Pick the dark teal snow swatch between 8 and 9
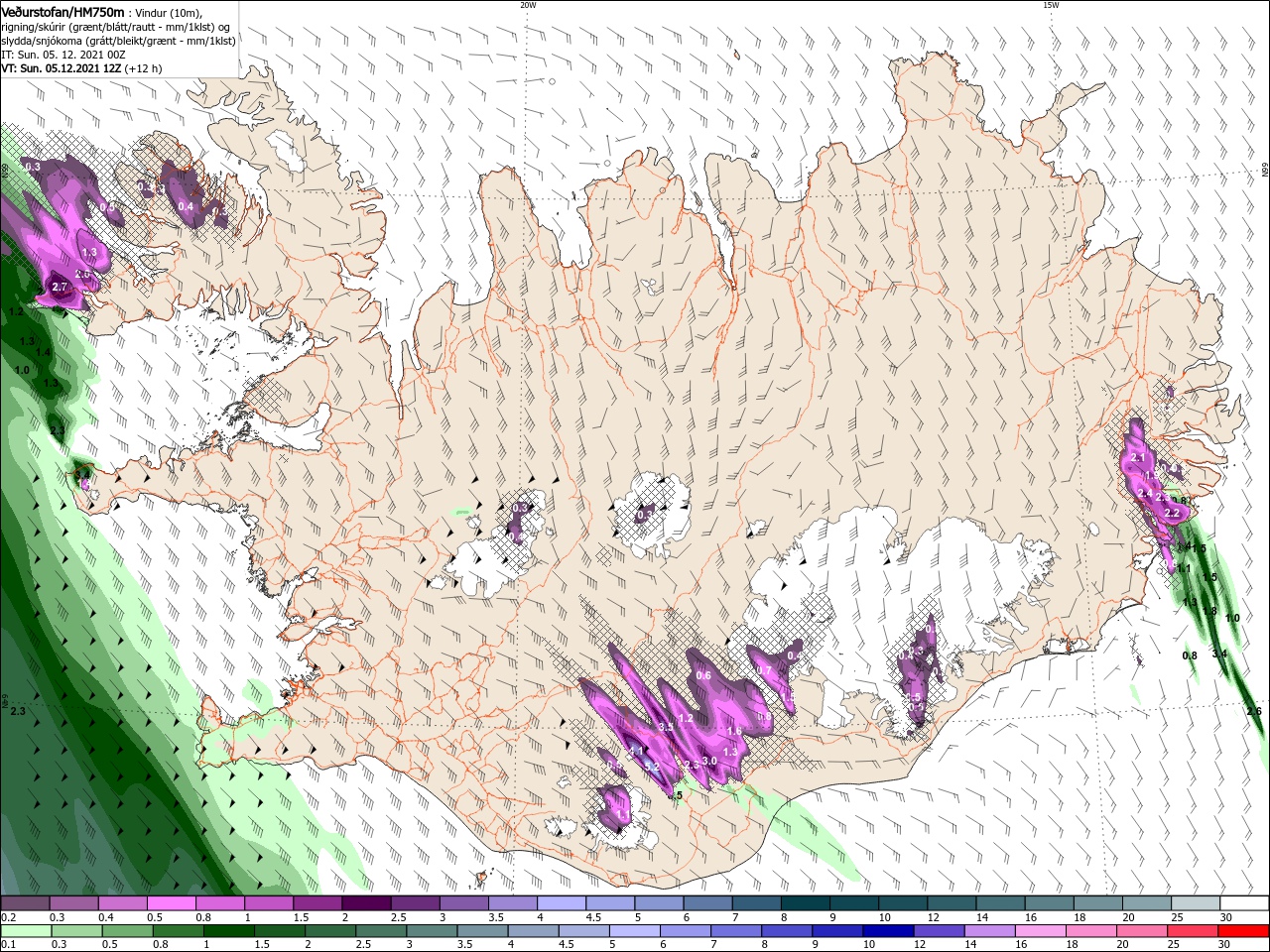The height and width of the screenshot is (952, 1270). click(806, 903)
